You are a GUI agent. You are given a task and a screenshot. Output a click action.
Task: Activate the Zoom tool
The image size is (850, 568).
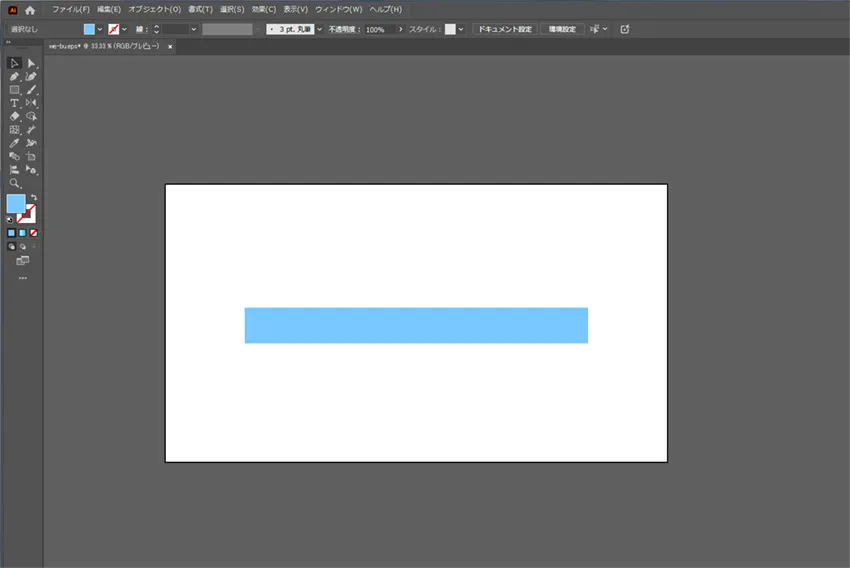coord(14,184)
